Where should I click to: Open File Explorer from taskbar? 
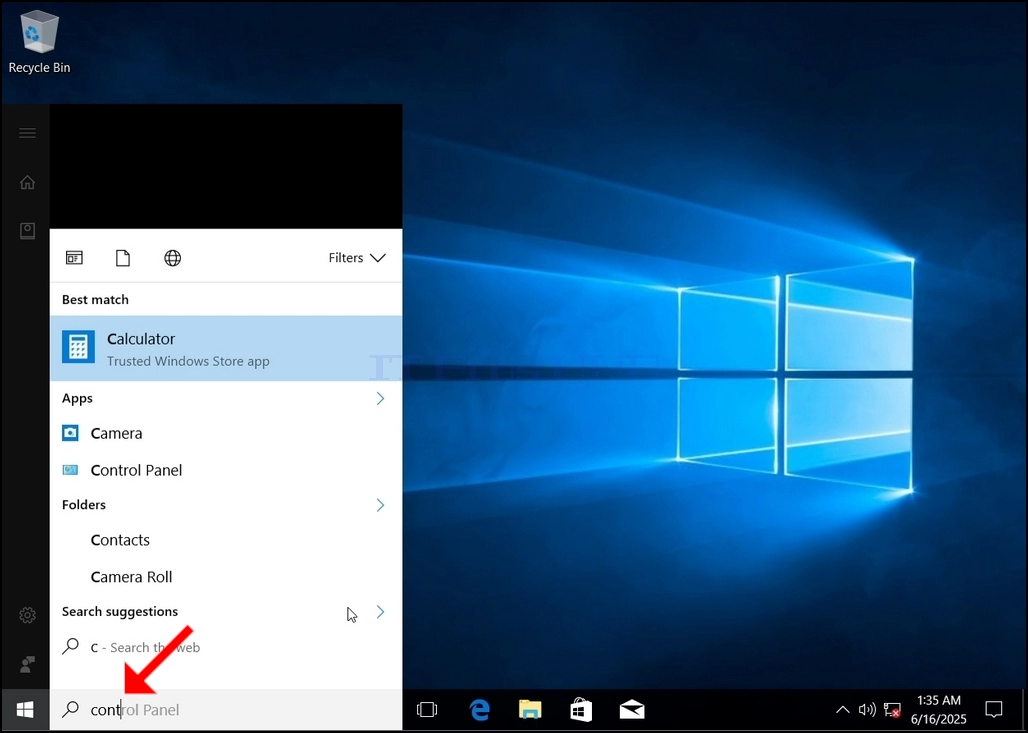(530, 709)
